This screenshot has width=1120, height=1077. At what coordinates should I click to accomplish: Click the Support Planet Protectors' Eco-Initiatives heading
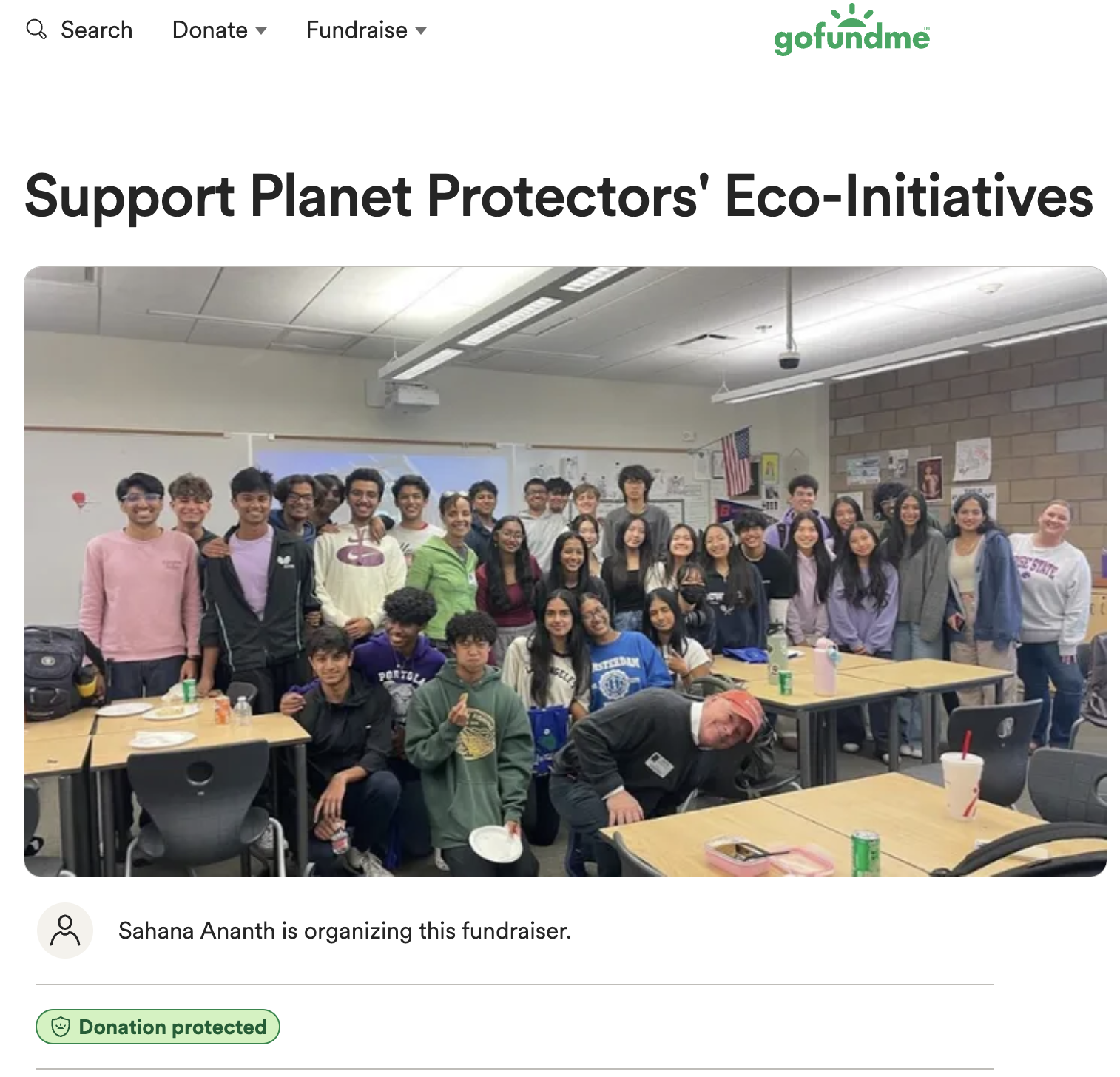click(559, 196)
